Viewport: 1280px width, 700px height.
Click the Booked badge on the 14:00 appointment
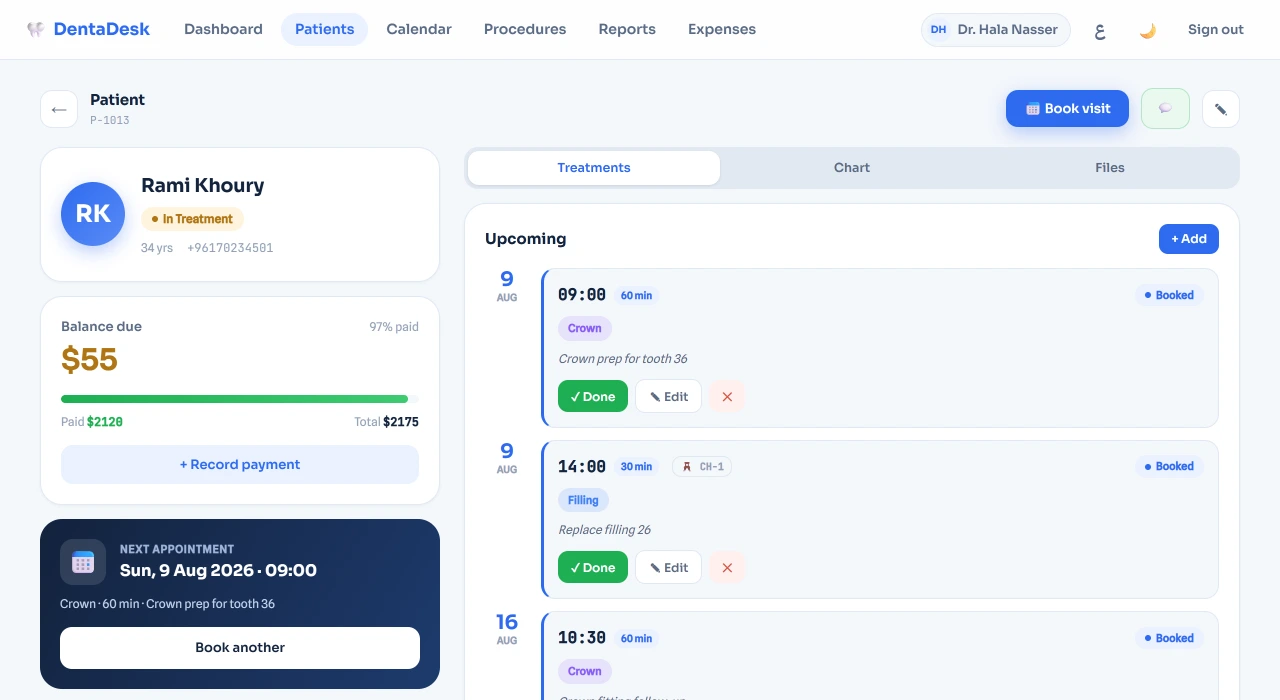[x=1169, y=466]
